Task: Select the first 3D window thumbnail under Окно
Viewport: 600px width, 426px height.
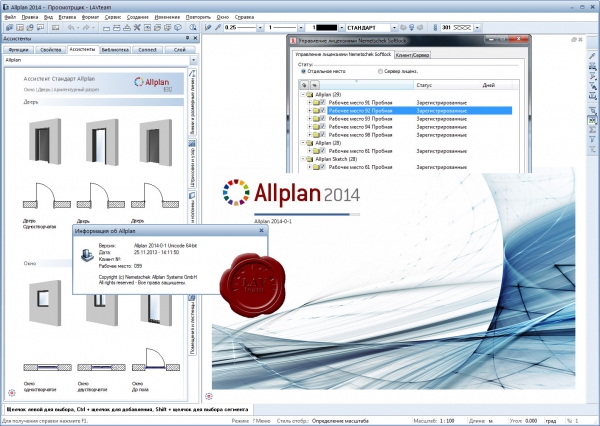Action: pos(45,302)
